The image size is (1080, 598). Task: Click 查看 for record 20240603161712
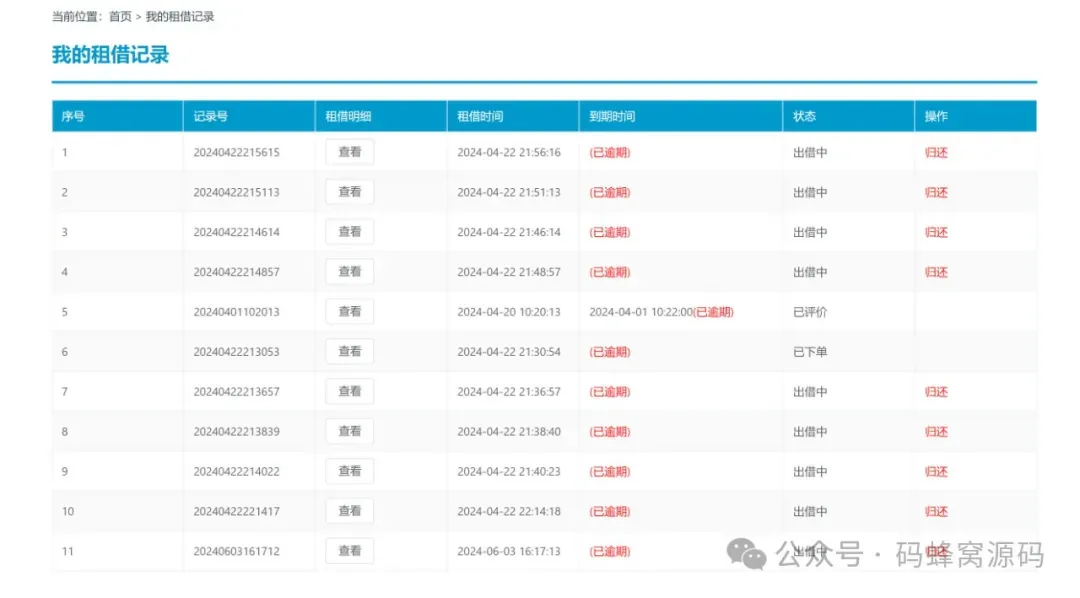tap(350, 551)
